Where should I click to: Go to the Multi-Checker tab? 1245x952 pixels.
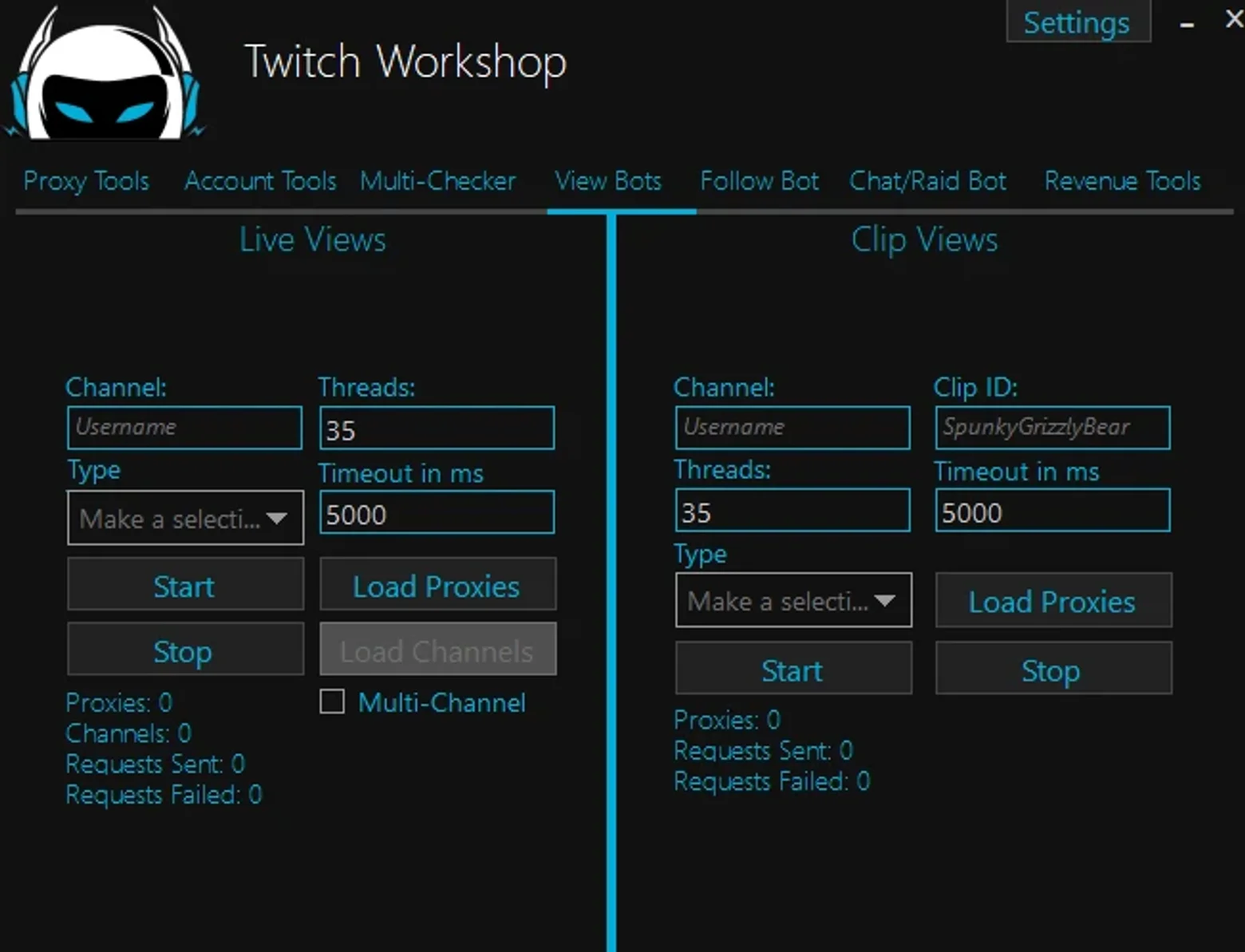tap(437, 181)
